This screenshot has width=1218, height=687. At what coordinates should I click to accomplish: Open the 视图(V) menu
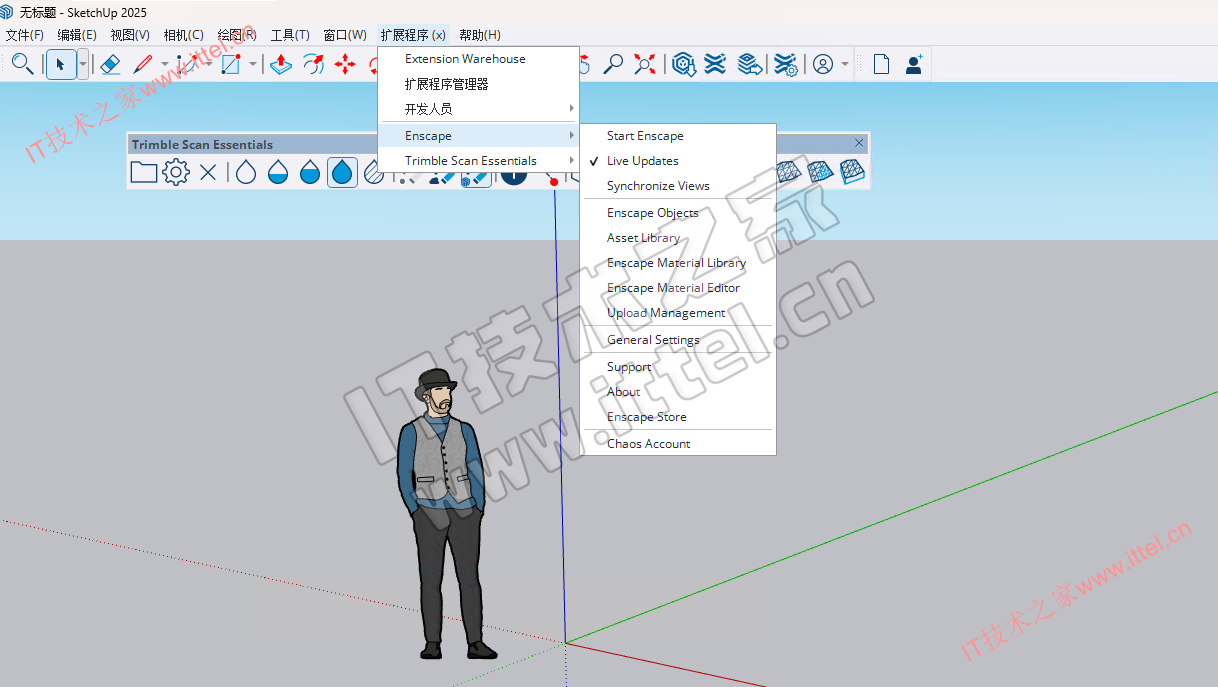click(130, 35)
